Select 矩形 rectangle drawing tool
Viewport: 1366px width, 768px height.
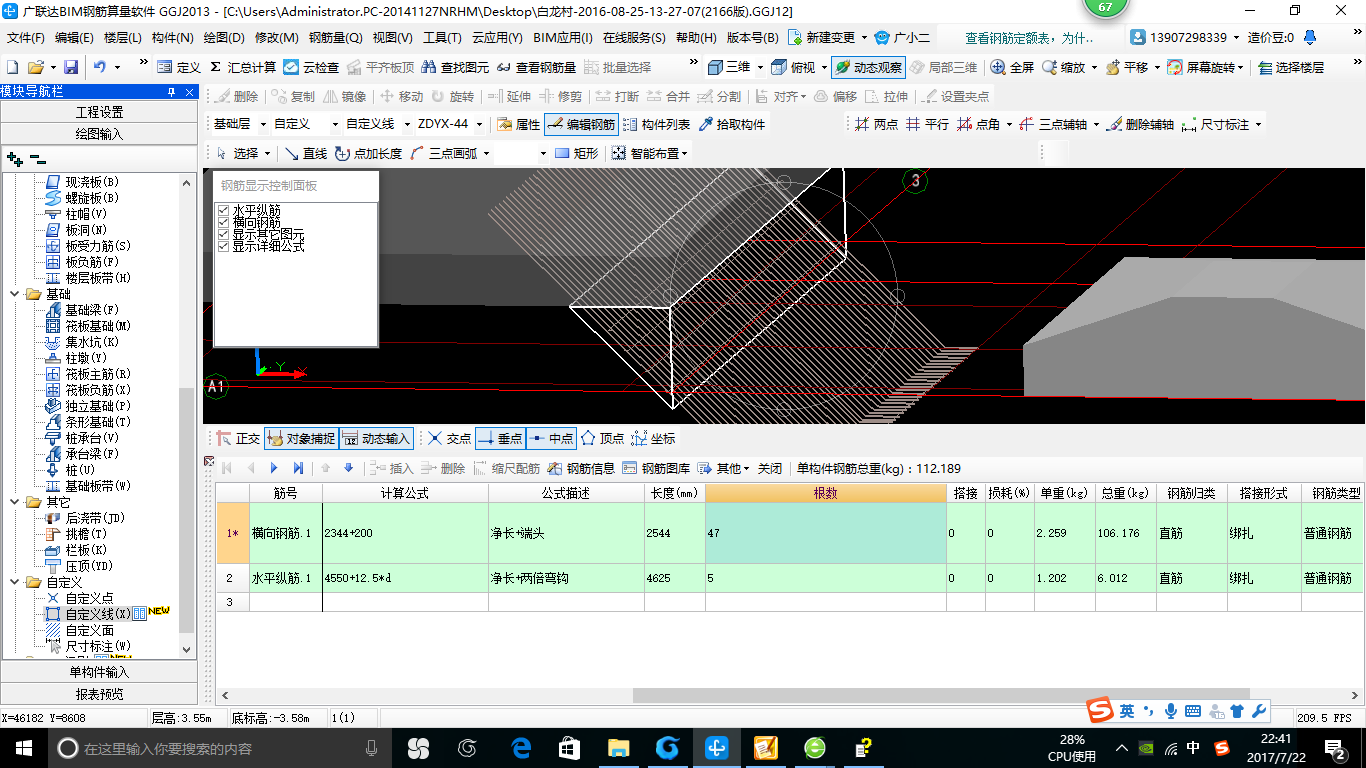(x=576, y=153)
